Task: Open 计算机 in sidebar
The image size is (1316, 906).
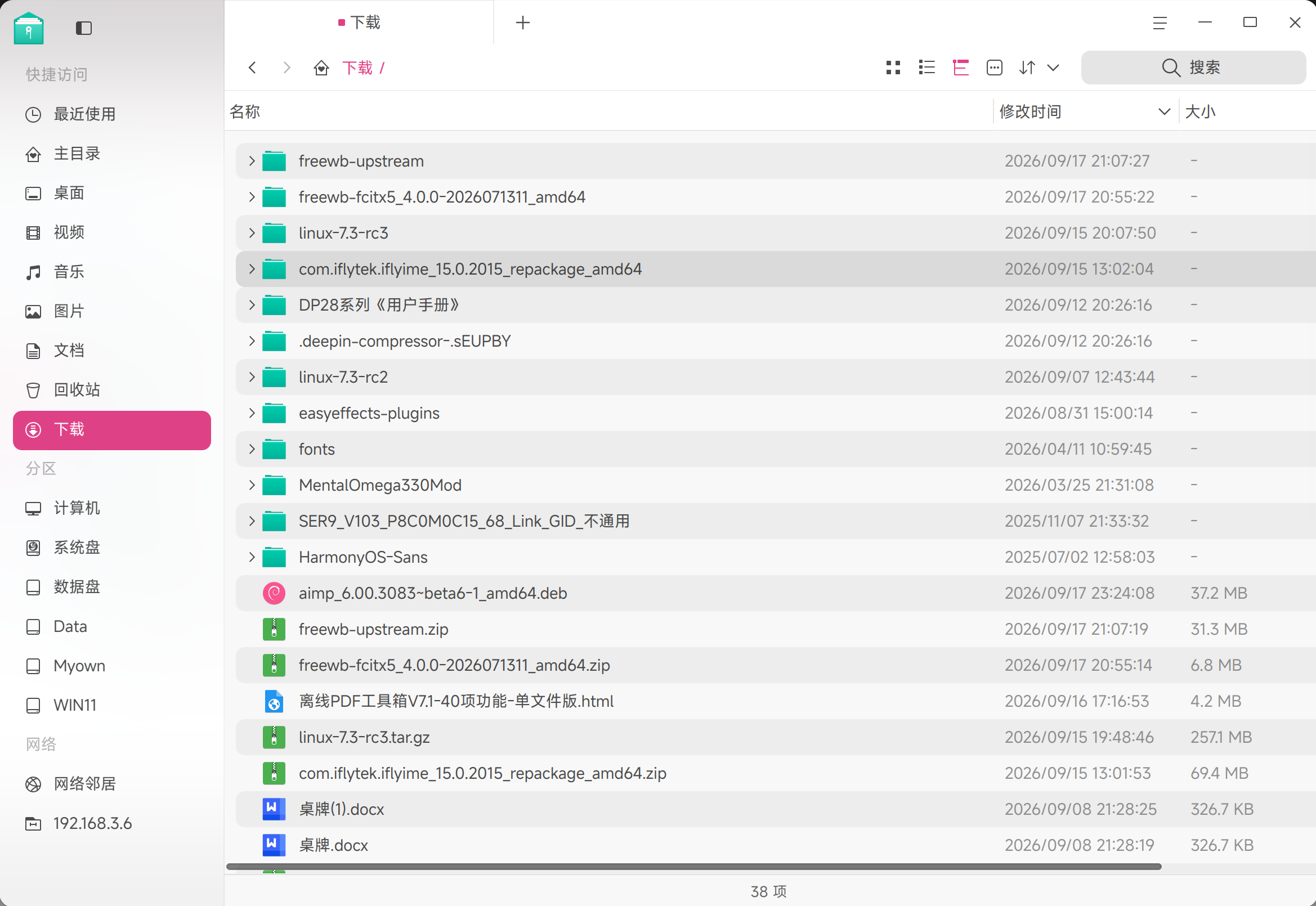Action: point(112,508)
